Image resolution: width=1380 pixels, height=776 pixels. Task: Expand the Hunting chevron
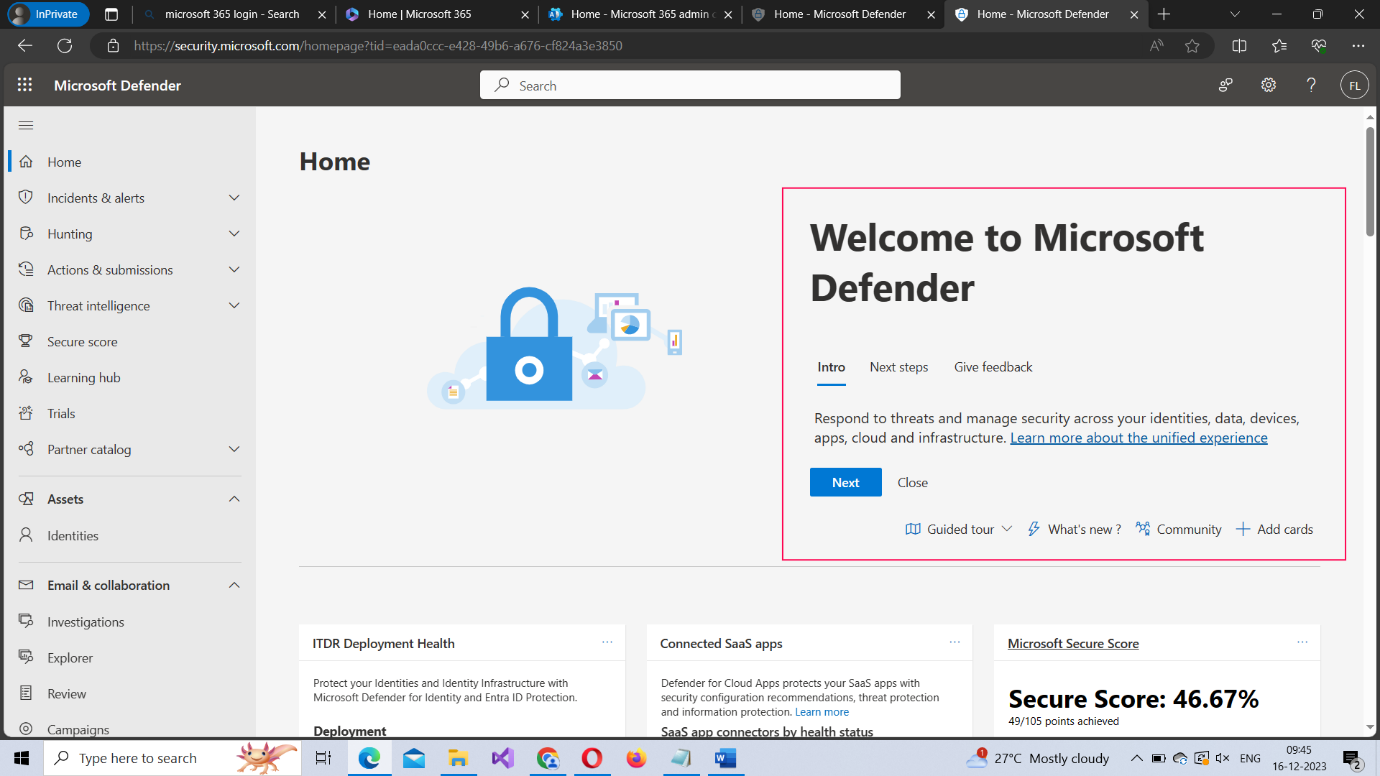click(234, 234)
